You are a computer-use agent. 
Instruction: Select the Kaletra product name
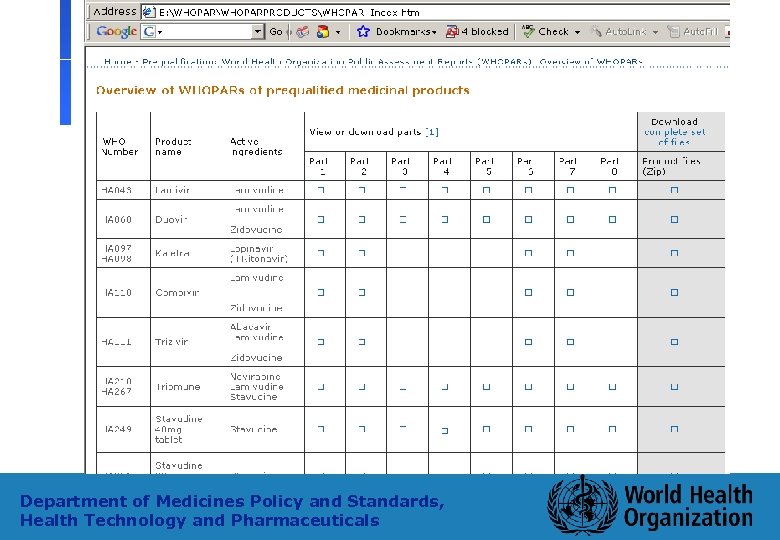(172, 253)
